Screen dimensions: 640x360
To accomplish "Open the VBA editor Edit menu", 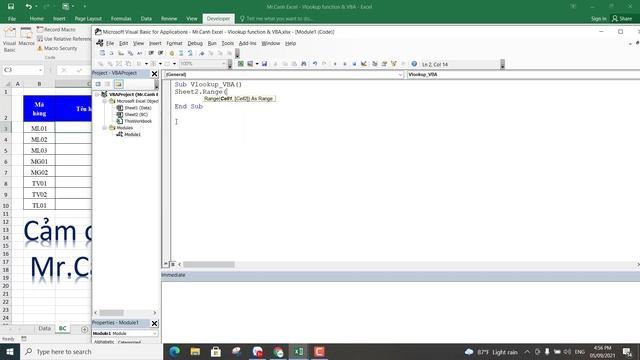I will [x=123, y=43].
